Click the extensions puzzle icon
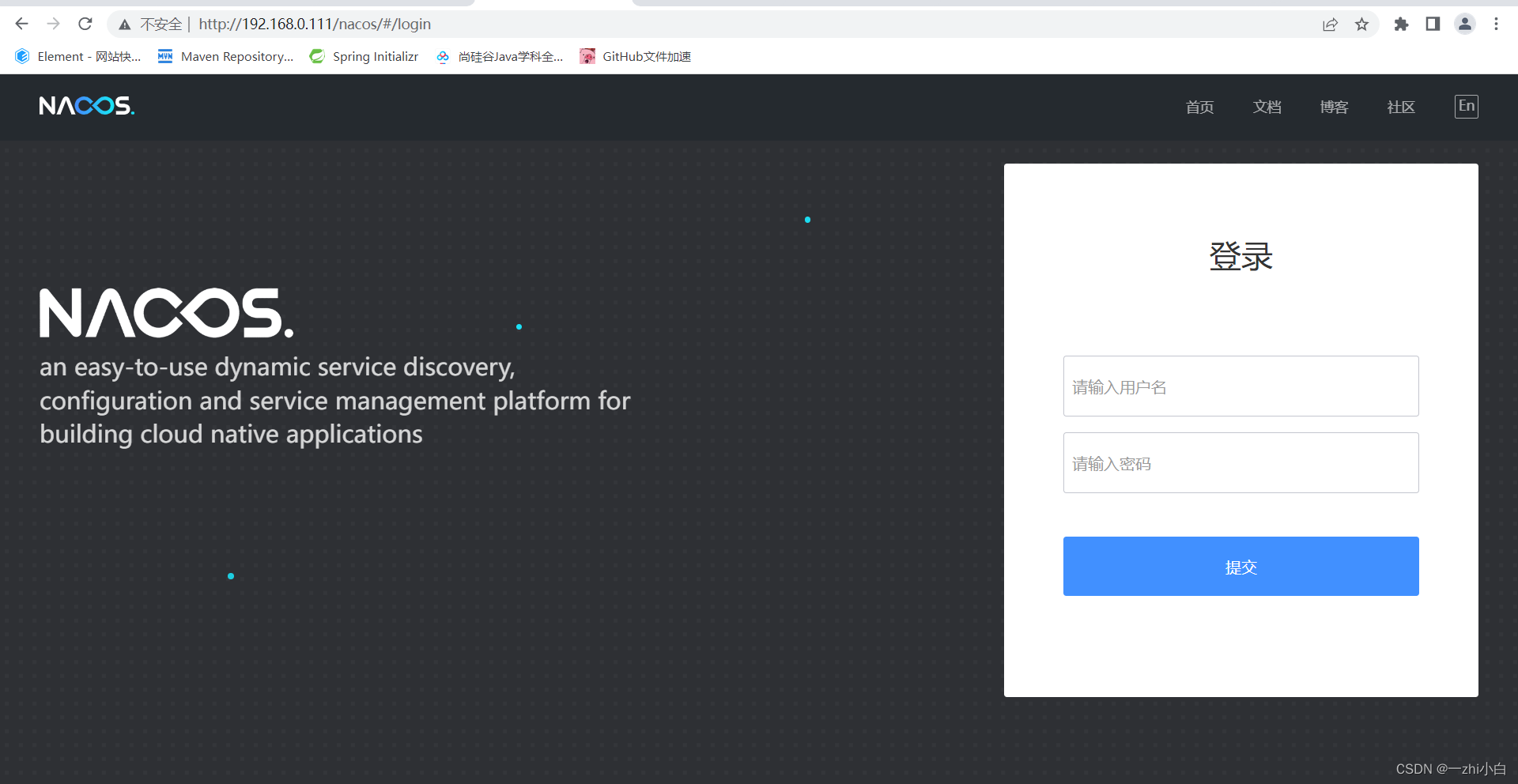This screenshot has width=1518, height=784. coord(1402,24)
